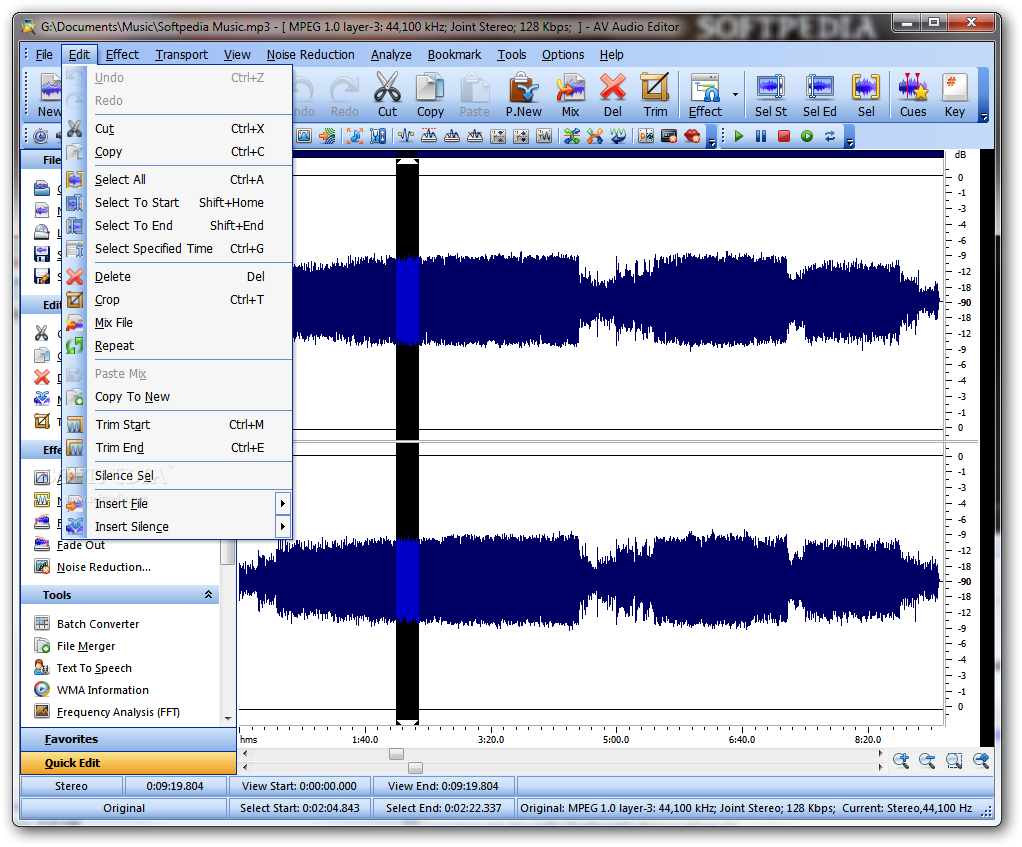The height and width of the screenshot is (847, 1022).
Task: Click the blue selected region in upper waveform
Action: (407, 300)
